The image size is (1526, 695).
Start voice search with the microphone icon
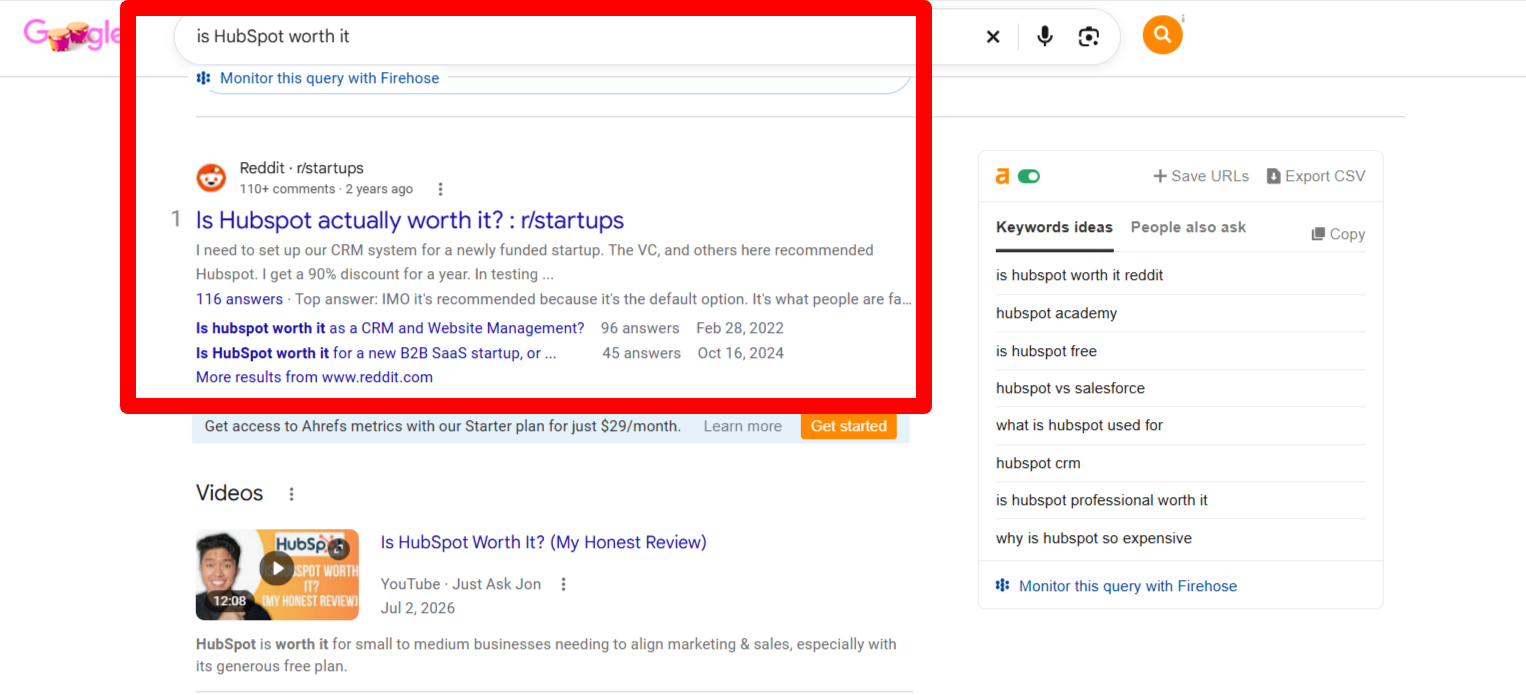coord(1045,37)
